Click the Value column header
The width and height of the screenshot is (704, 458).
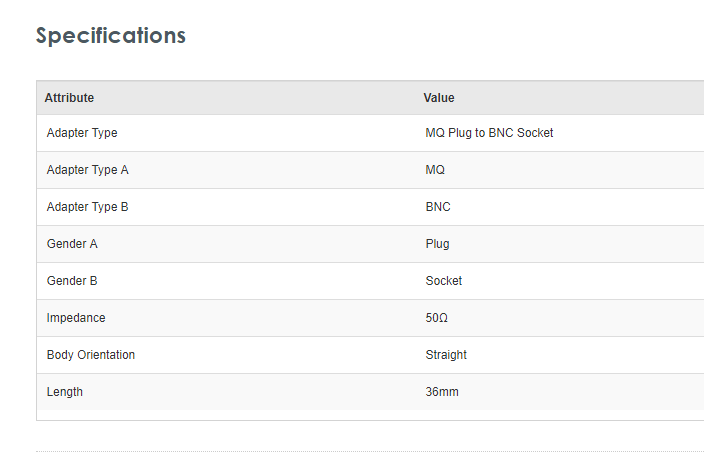tap(439, 98)
